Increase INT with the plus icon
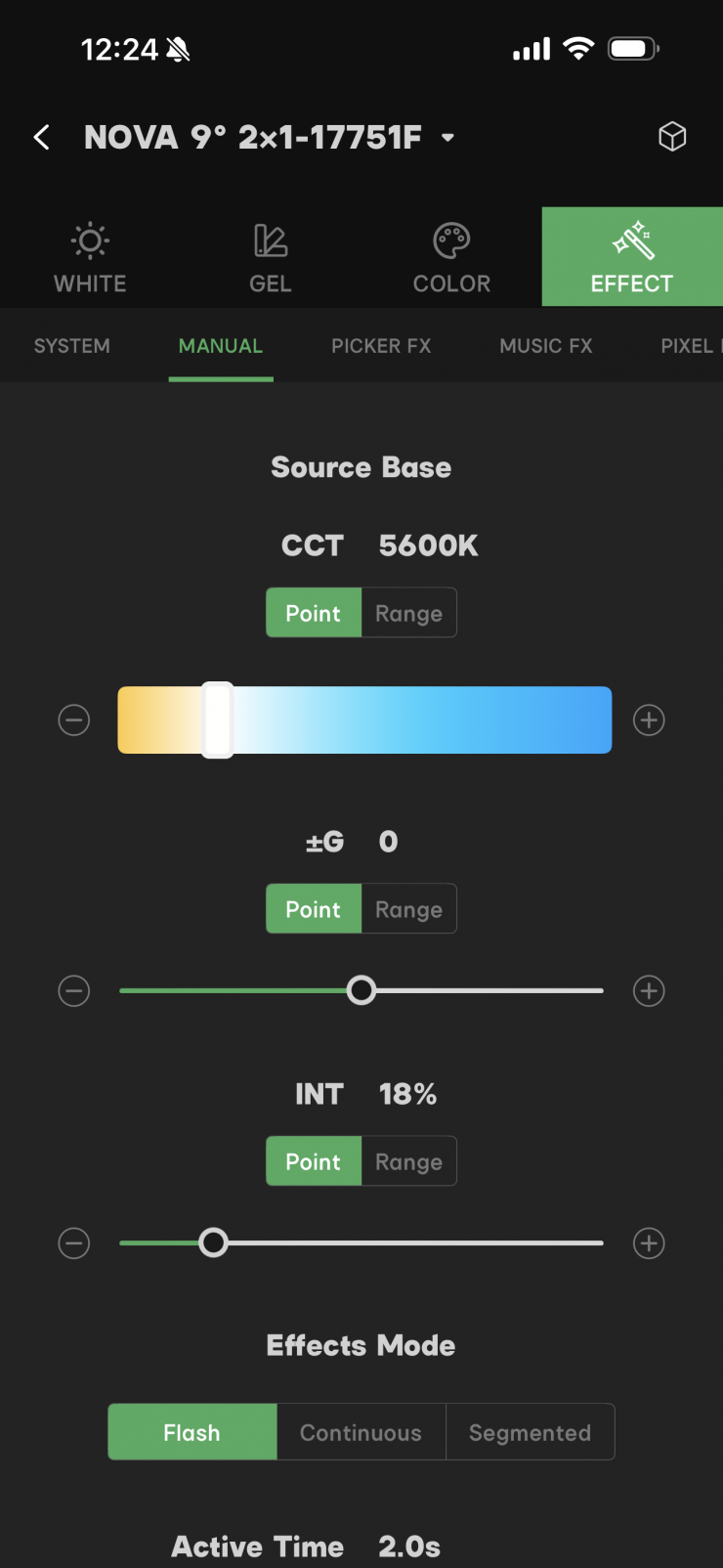723x1568 pixels. click(x=649, y=1243)
